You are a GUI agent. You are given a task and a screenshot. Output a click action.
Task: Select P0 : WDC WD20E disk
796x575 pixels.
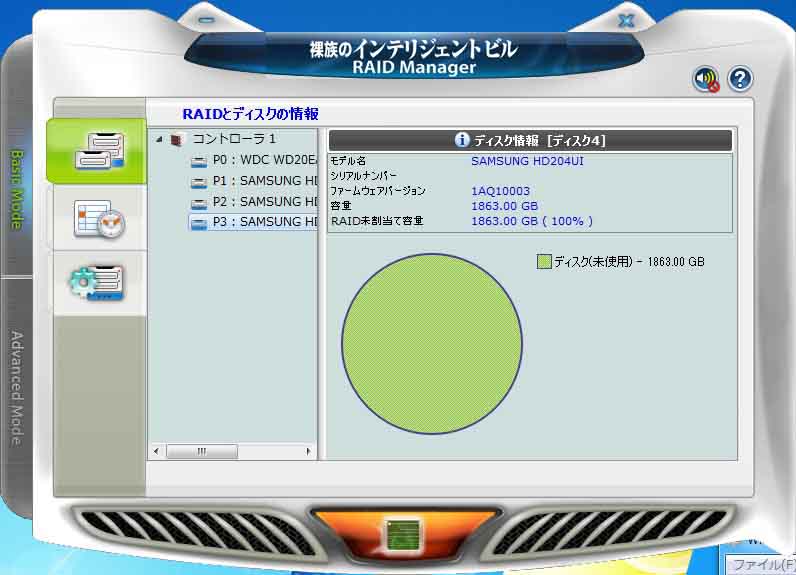click(264, 160)
